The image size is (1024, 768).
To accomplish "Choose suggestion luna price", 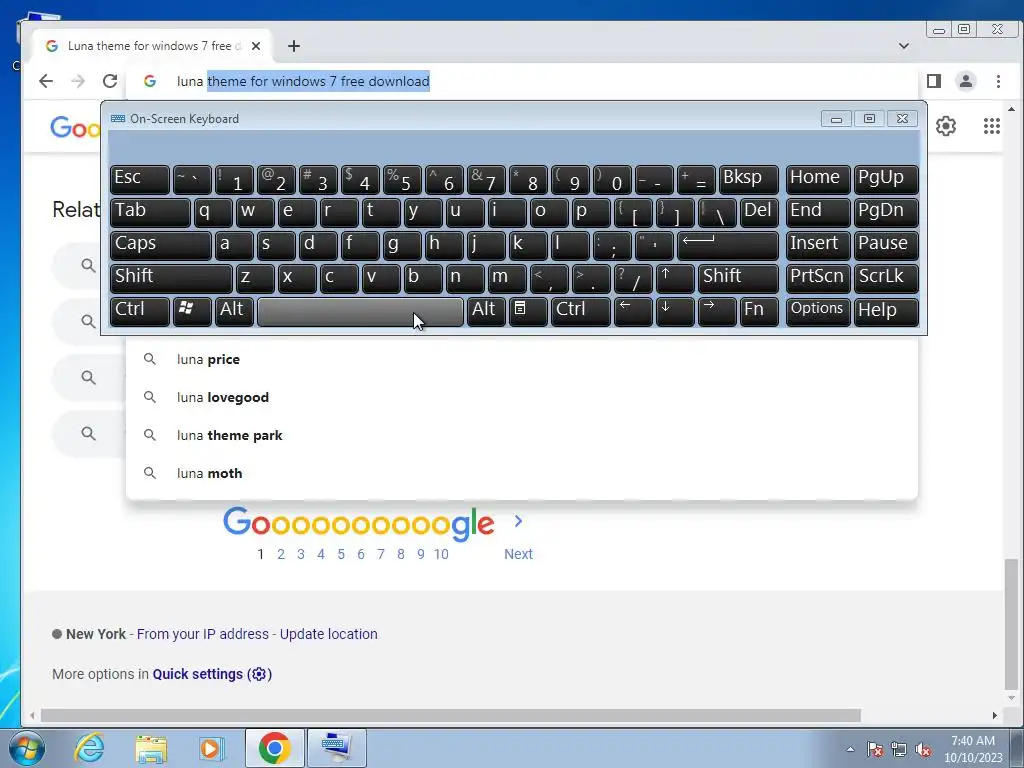I will 521,359.
